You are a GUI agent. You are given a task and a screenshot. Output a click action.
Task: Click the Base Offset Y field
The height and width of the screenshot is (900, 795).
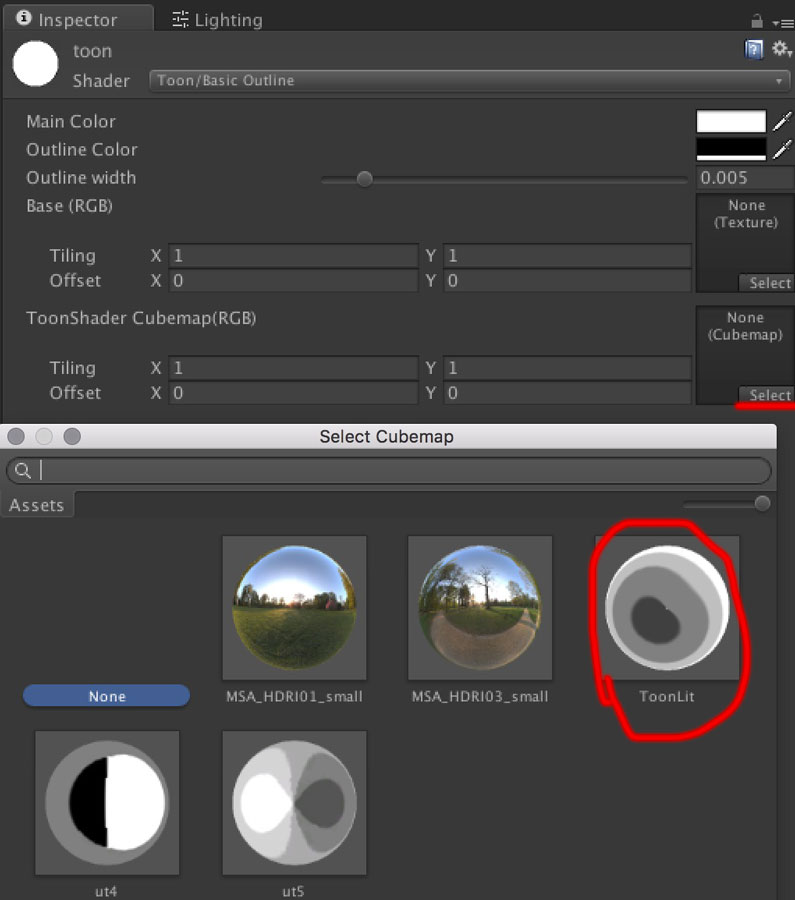[x=567, y=281]
